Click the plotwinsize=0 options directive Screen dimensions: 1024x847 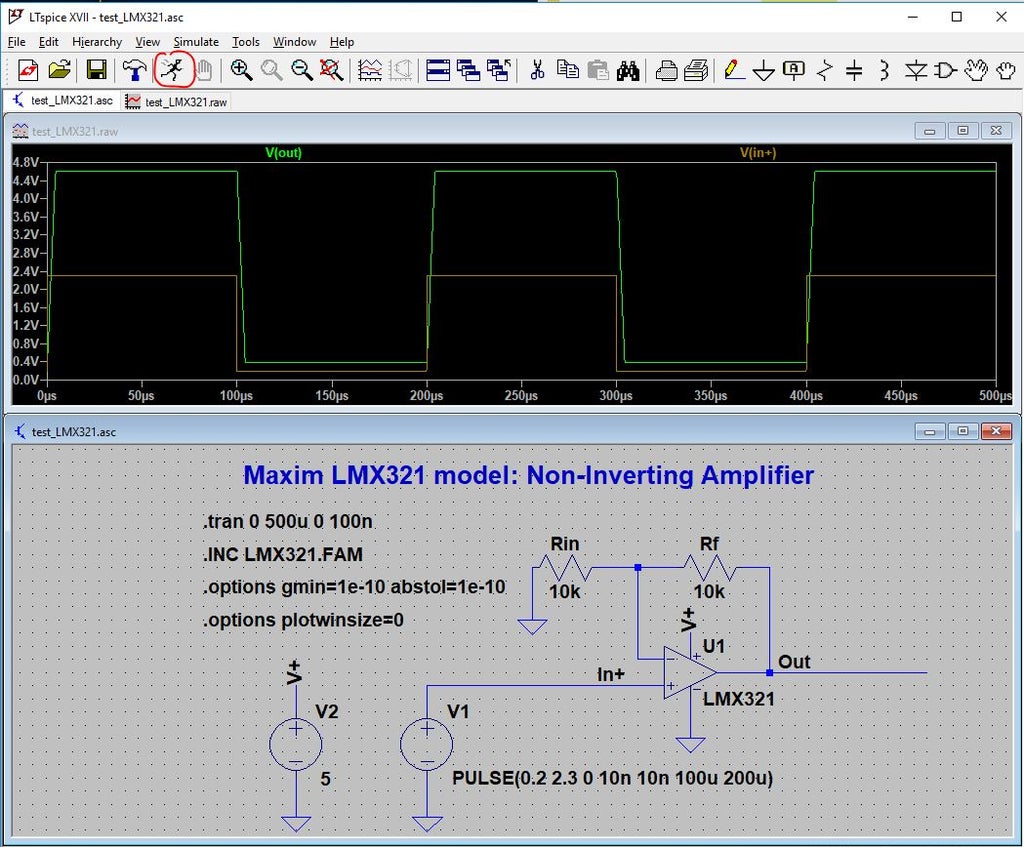[x=303, y=620]
